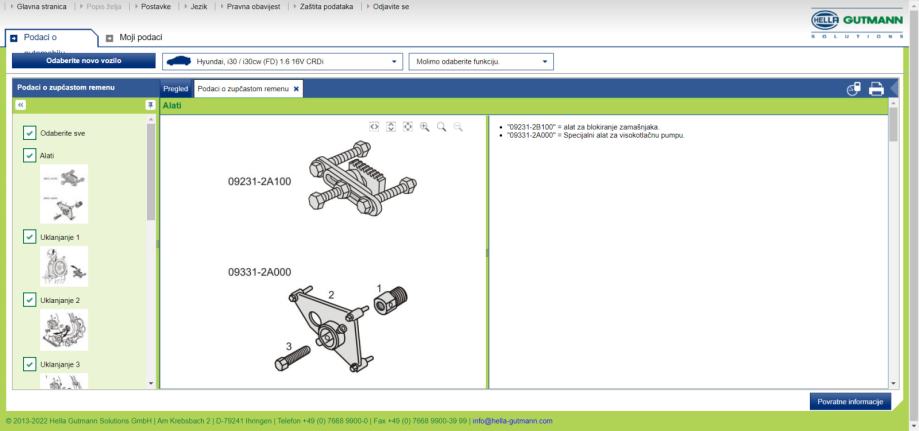Viewport: 919px width, 431px height.
Task: Uncheck the Alati checkbox
Action: point(30,155)
